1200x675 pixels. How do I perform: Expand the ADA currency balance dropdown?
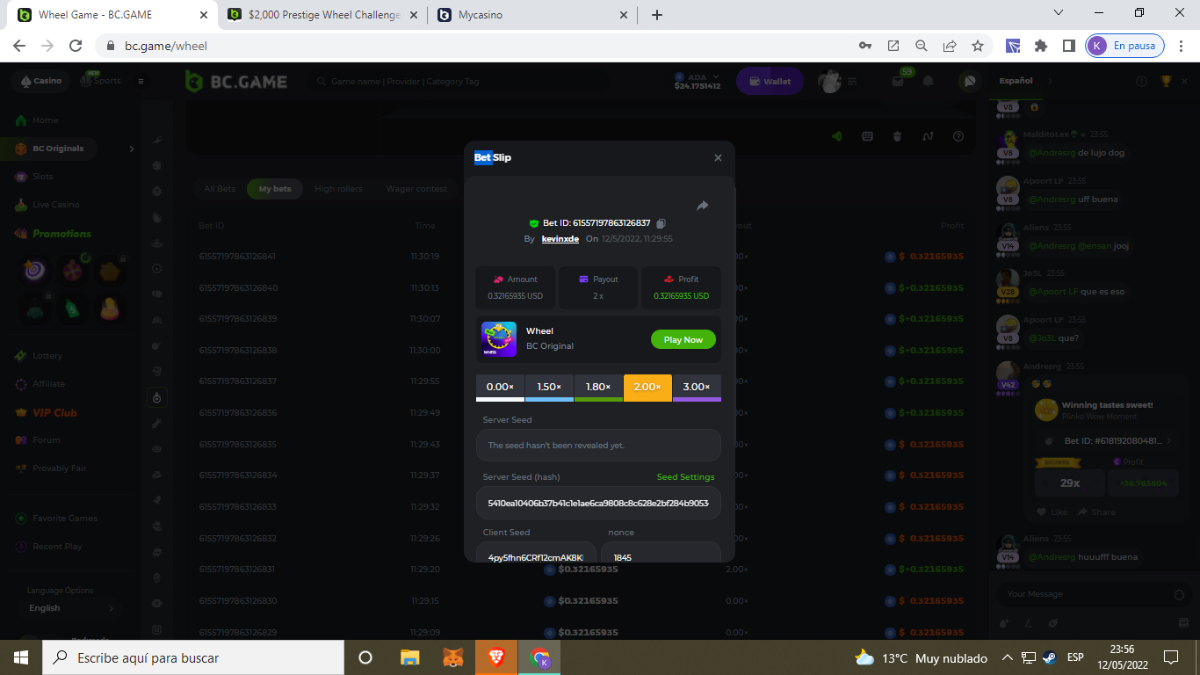point(697,81)
